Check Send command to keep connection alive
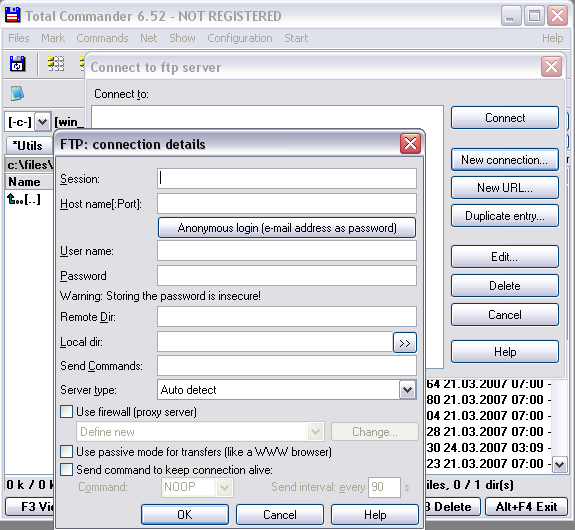 pyautogui.click(x=66, y=469)
